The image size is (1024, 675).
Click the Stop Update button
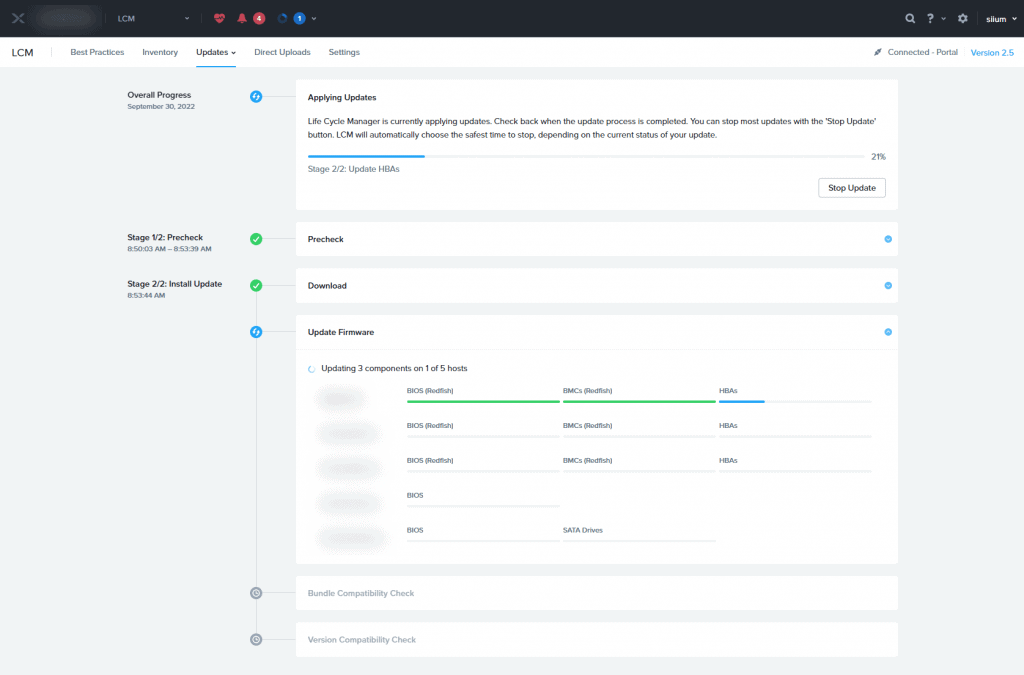(851, 188)
